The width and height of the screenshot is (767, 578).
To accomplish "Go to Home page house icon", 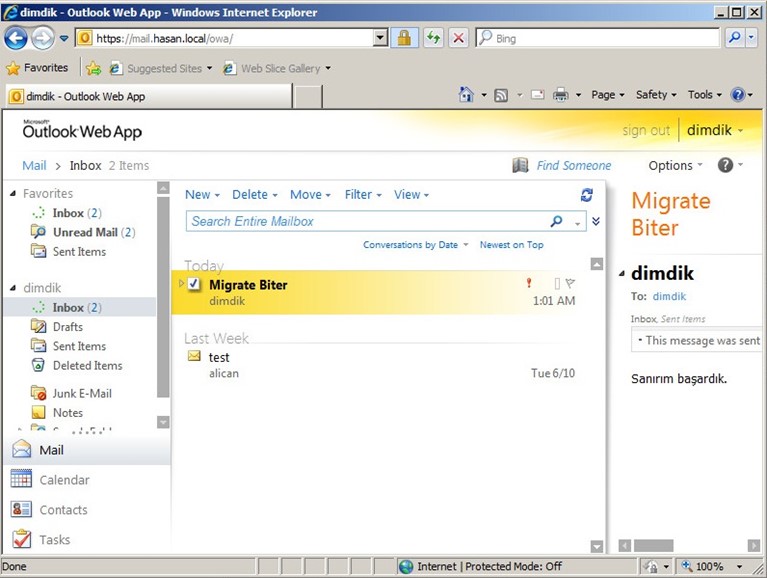I will (x=466, y=94).
